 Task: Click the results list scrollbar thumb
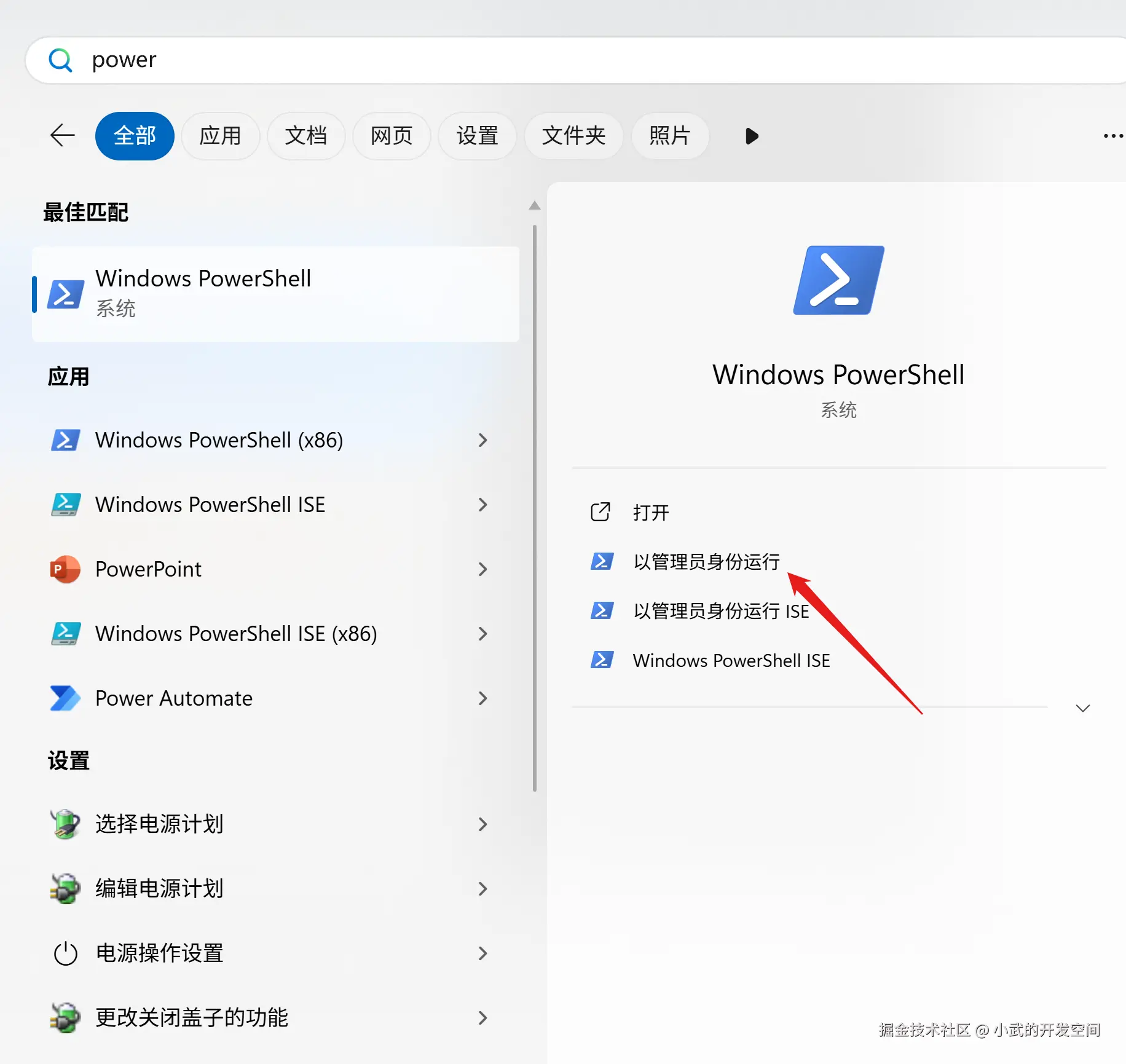535,508
